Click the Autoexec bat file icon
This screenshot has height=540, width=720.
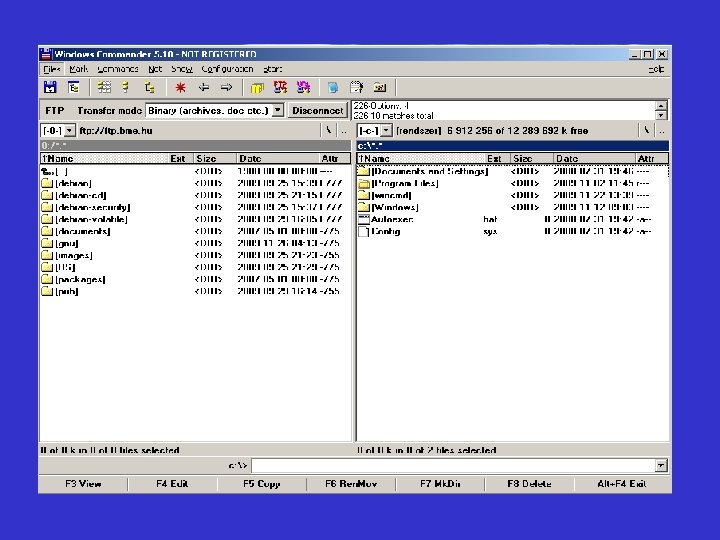click(364, 219)
